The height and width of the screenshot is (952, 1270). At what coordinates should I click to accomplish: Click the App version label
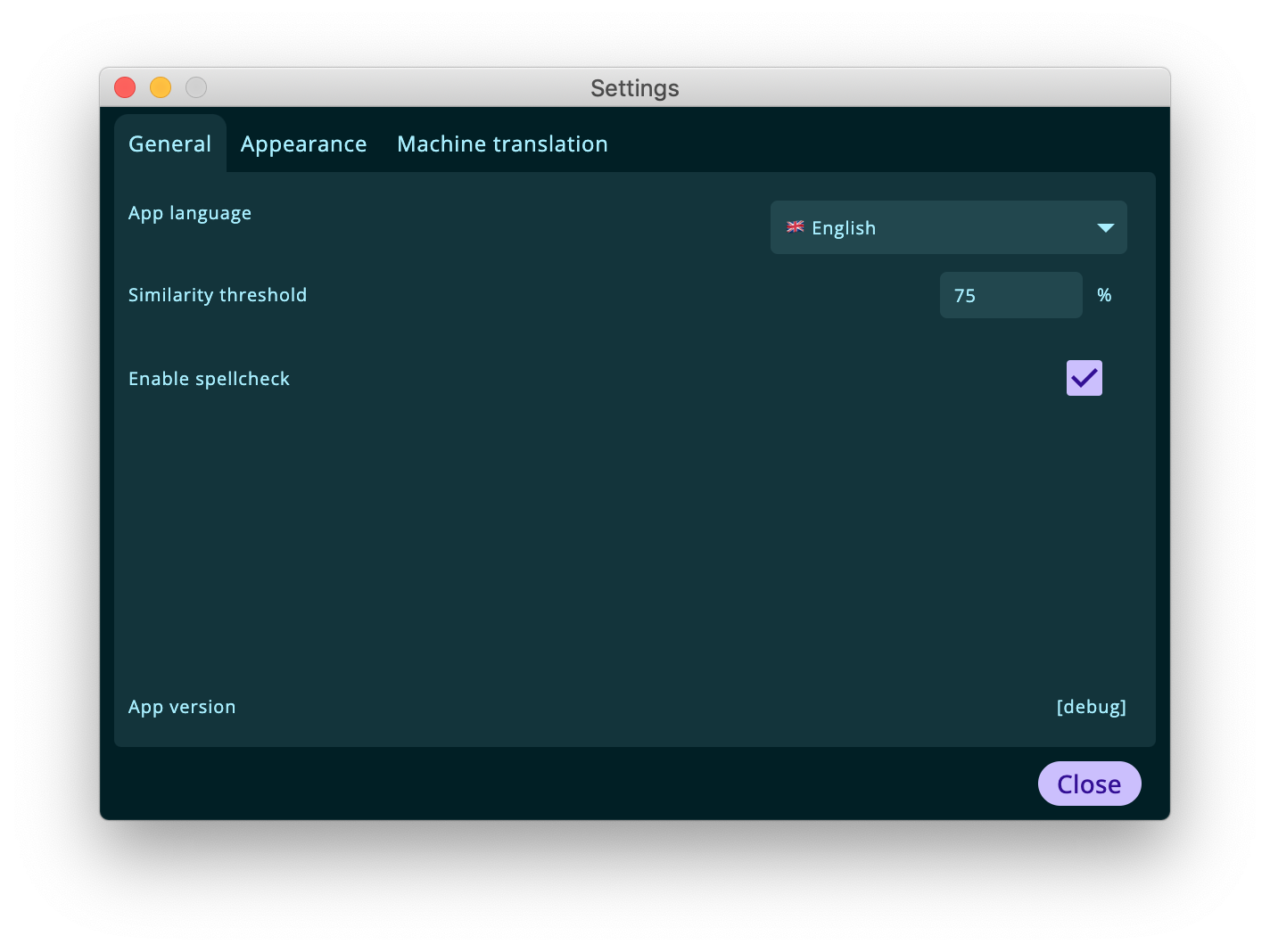tap(182, 707)
